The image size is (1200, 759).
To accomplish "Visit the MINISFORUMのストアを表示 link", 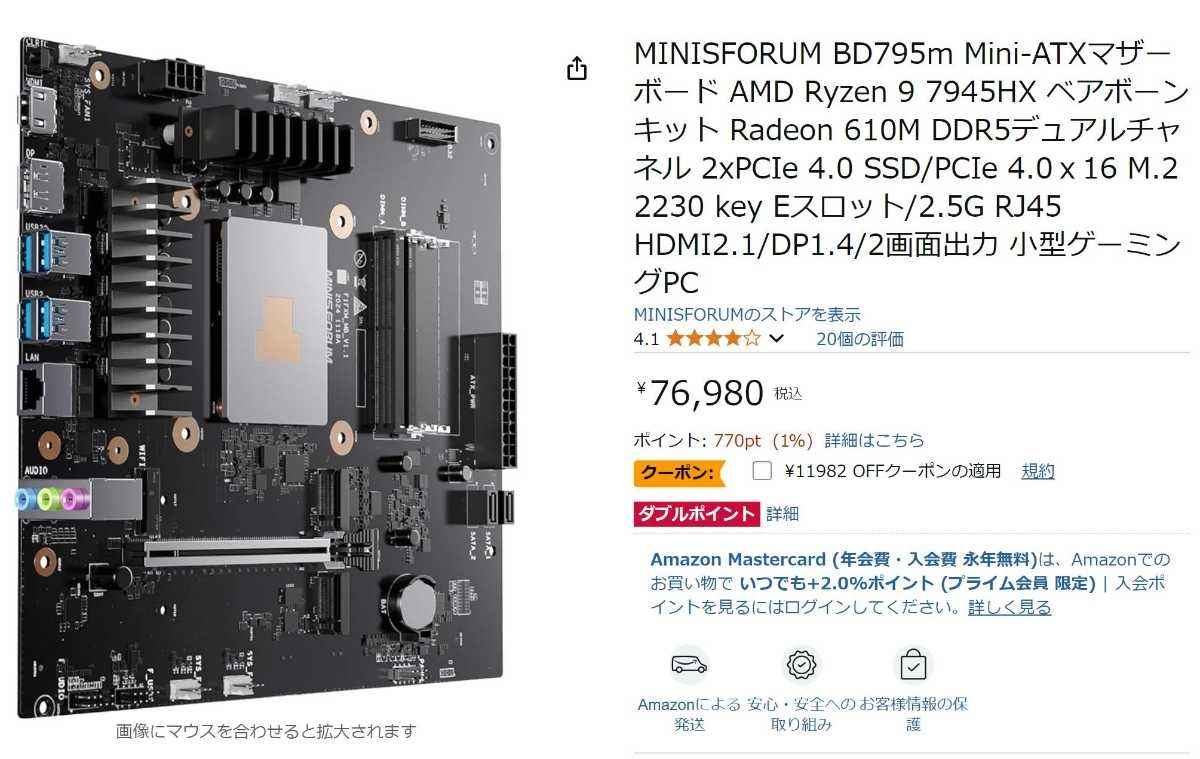I will click(747, 314).
